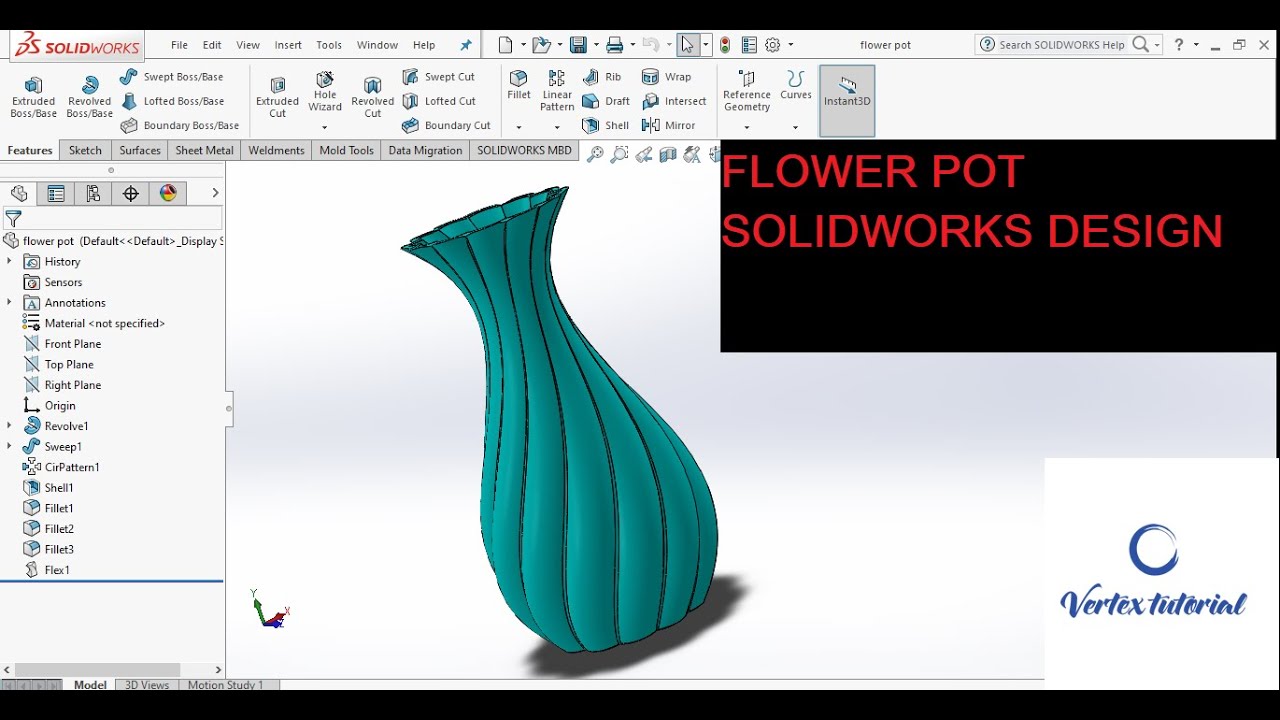1280x720 pixels.
Task: Open the Hole Wizard tool
Action: [324, 91]
